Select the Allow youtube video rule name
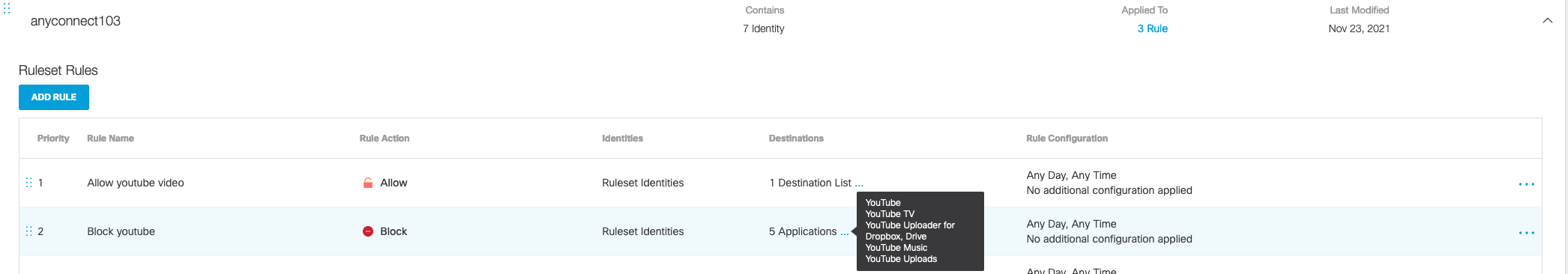This screenshot has height=274, width=1568. (x=136, y=183)
